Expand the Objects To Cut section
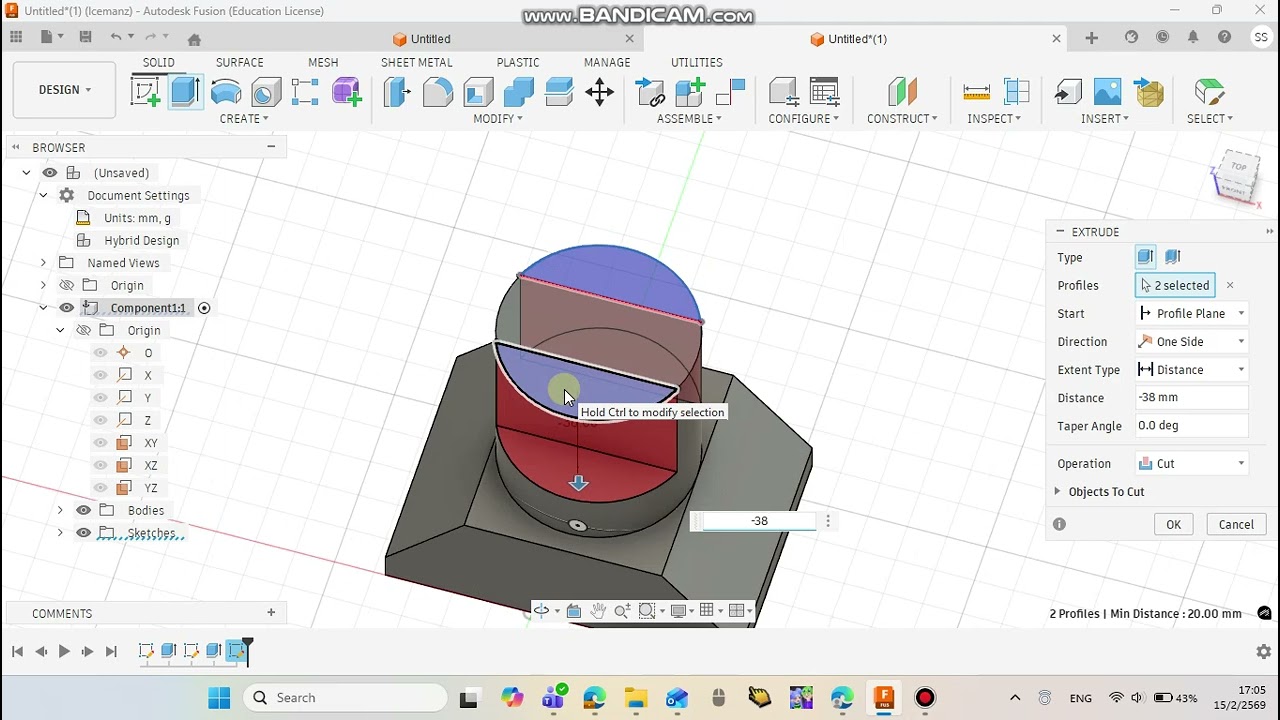 [1058, 491]
